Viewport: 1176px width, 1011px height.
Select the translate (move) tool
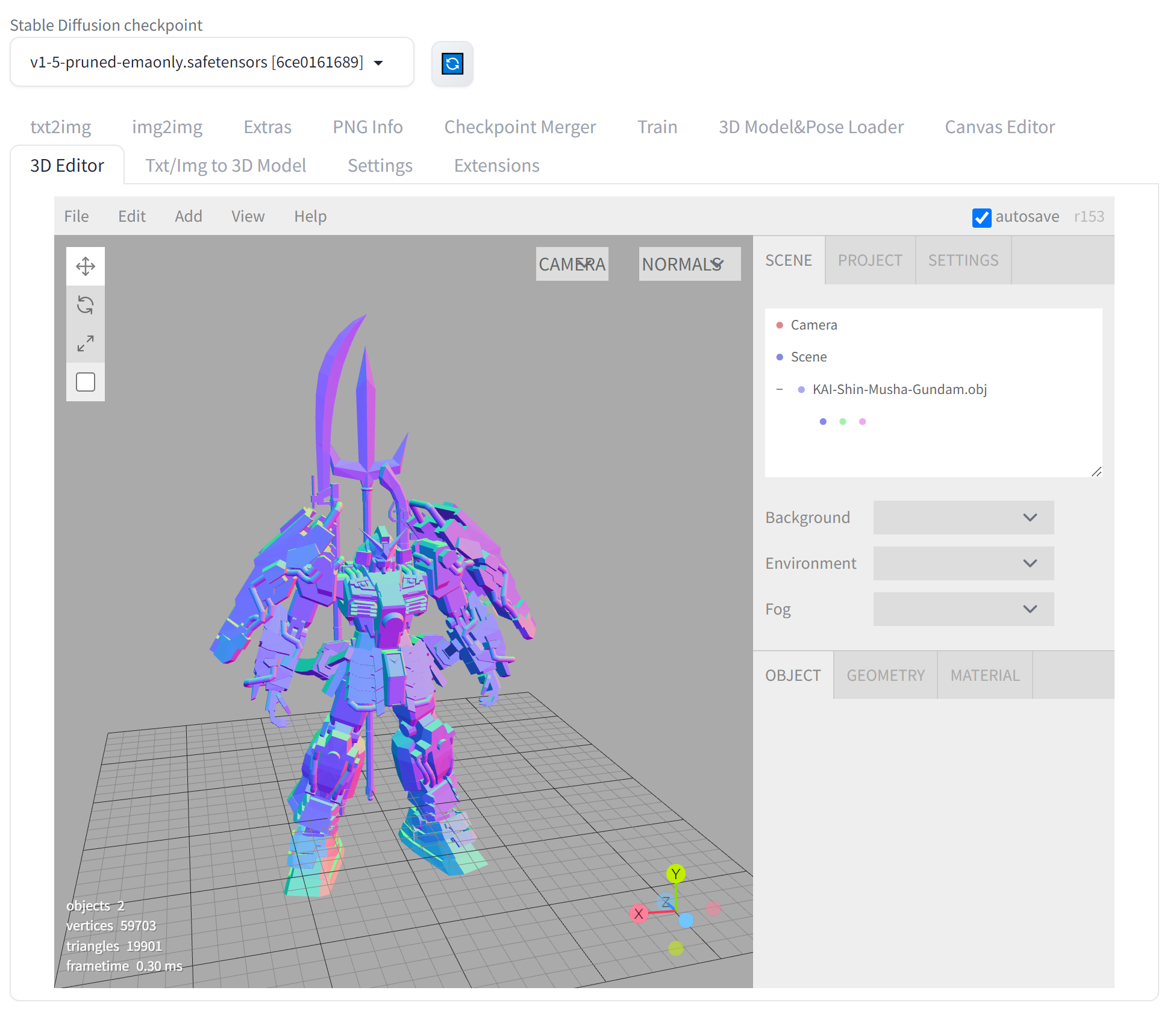[85, 266]
